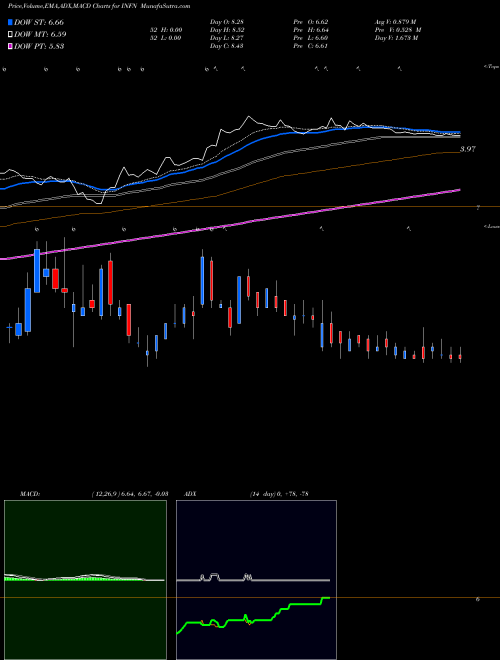Click the 'Pre V: 0.328 M' value
Screen dimensions: 500x660
(x=397, y=30)
